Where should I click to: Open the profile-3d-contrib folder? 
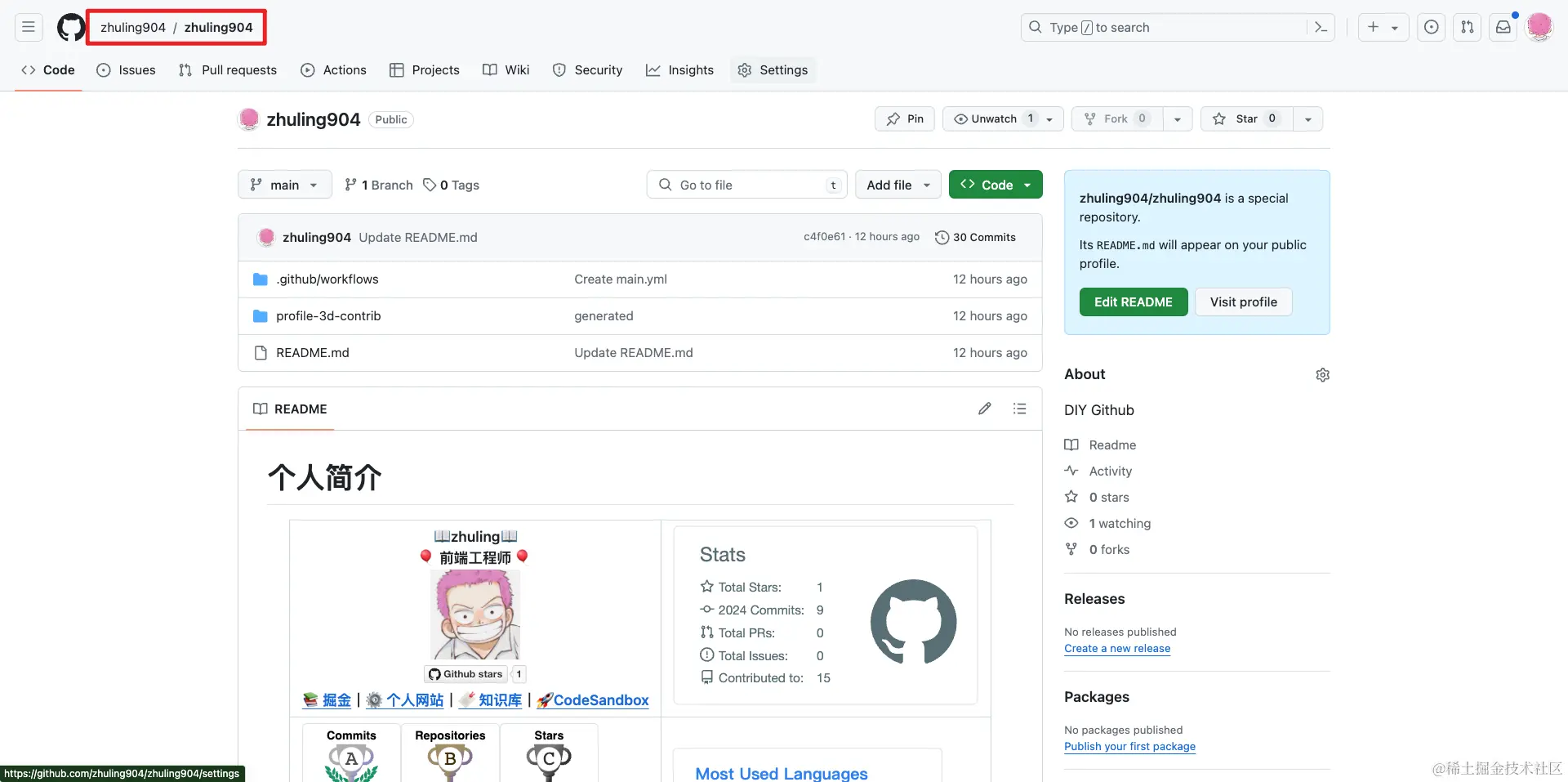pyautogui.click(x=328, y=316)
